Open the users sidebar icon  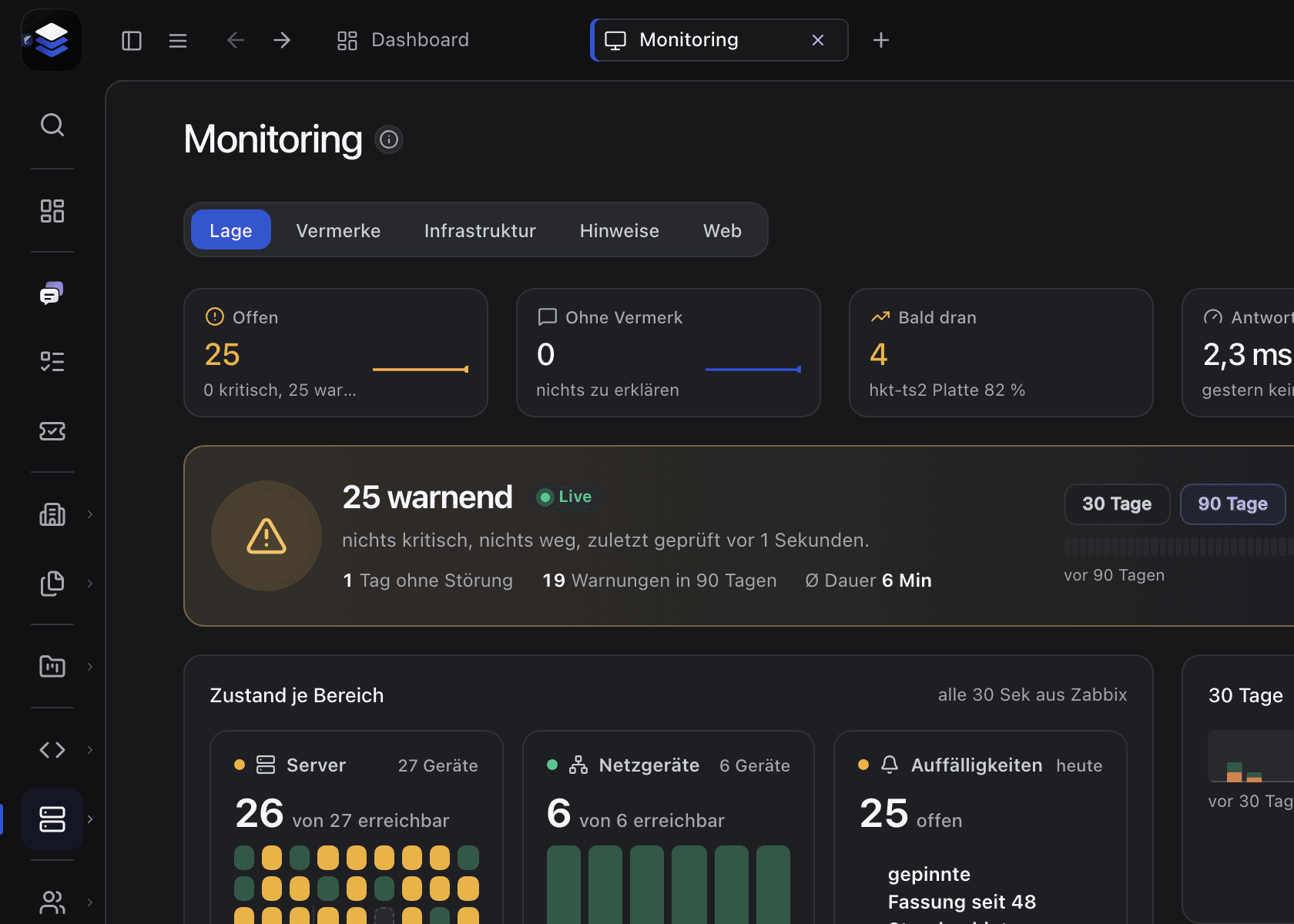(52, 902)
